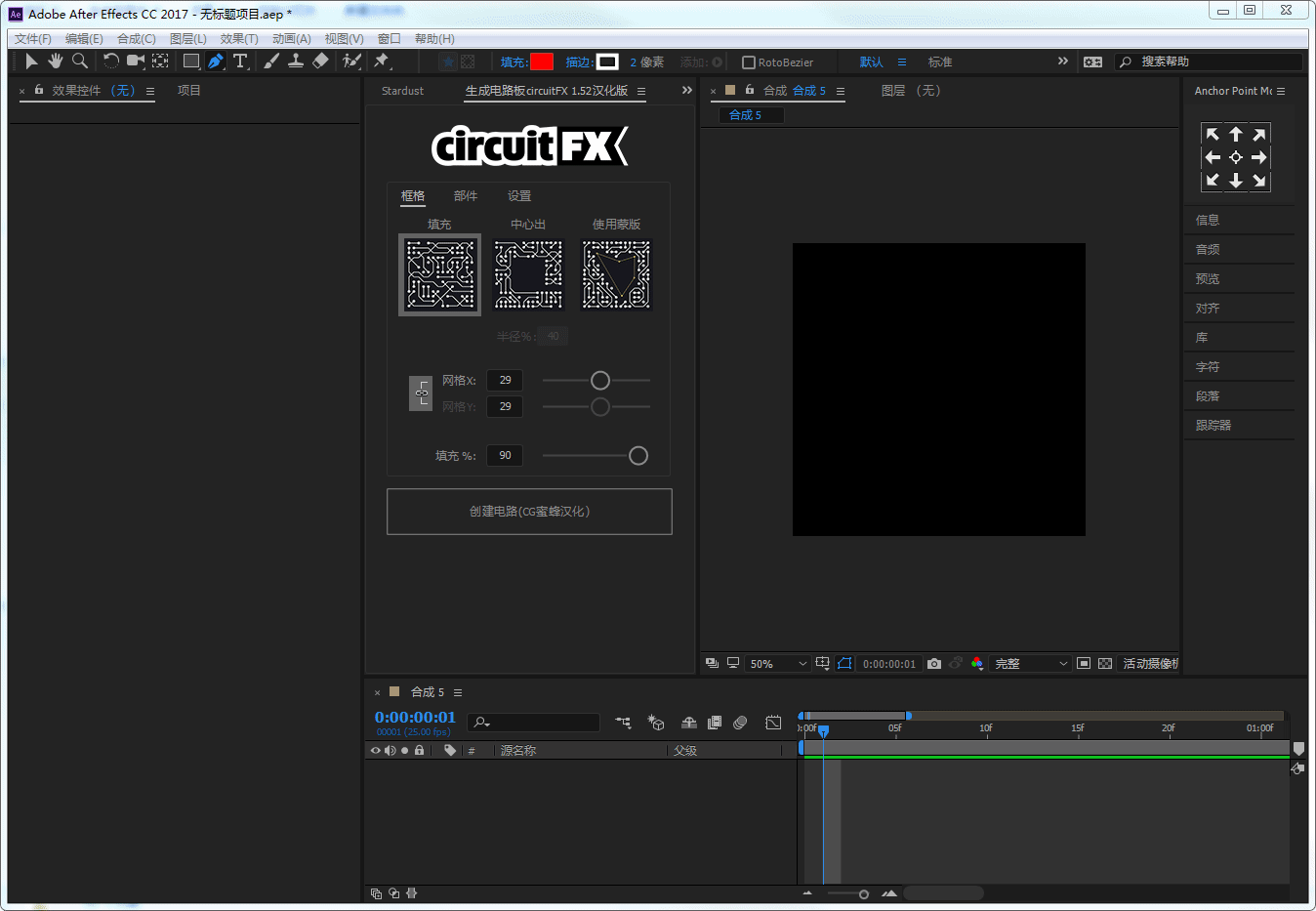Switch to the 设置 tab in circuitFX
The height and width of the screenshot is (911, 1316).
tap(519, 196)
